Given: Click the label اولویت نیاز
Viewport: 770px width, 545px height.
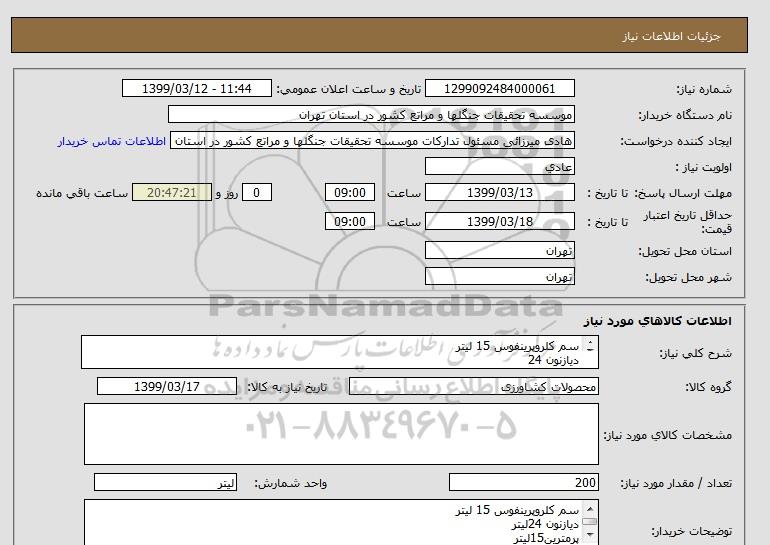Looking at the screenshot, I should pos(703,167).
